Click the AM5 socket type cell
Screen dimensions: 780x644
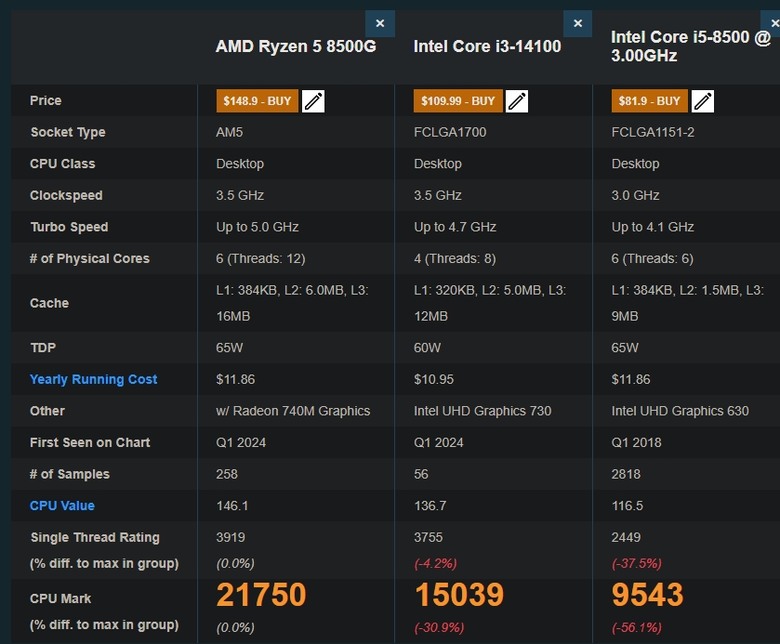point(229,132)
